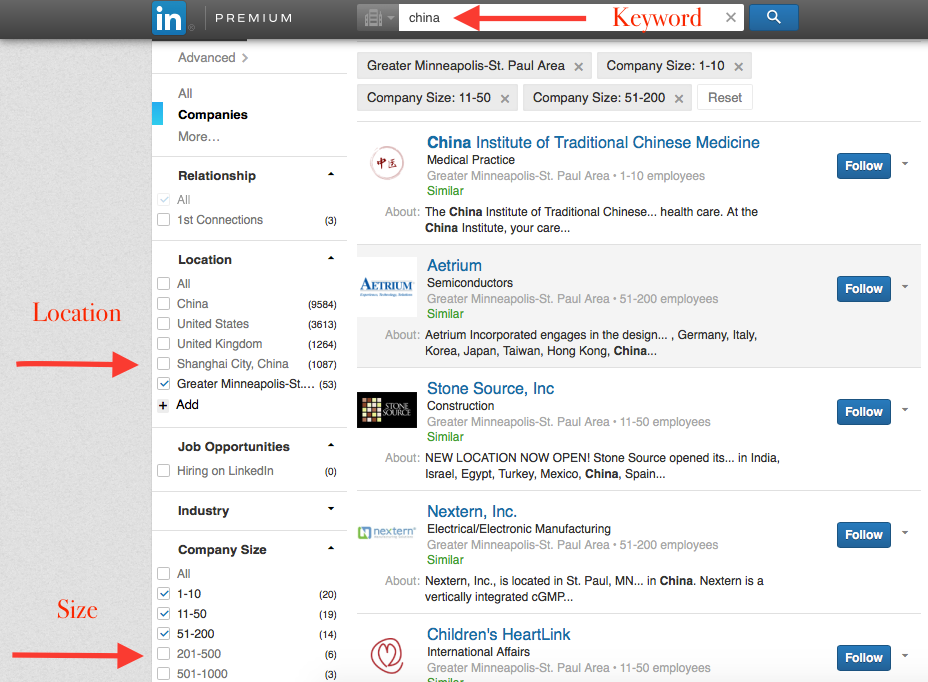The width and height of the screenshot is (928, 682).
Task: Uncheck the Company Size 1-10 filter
Action: pyautogui.click(x=164, y=593)
